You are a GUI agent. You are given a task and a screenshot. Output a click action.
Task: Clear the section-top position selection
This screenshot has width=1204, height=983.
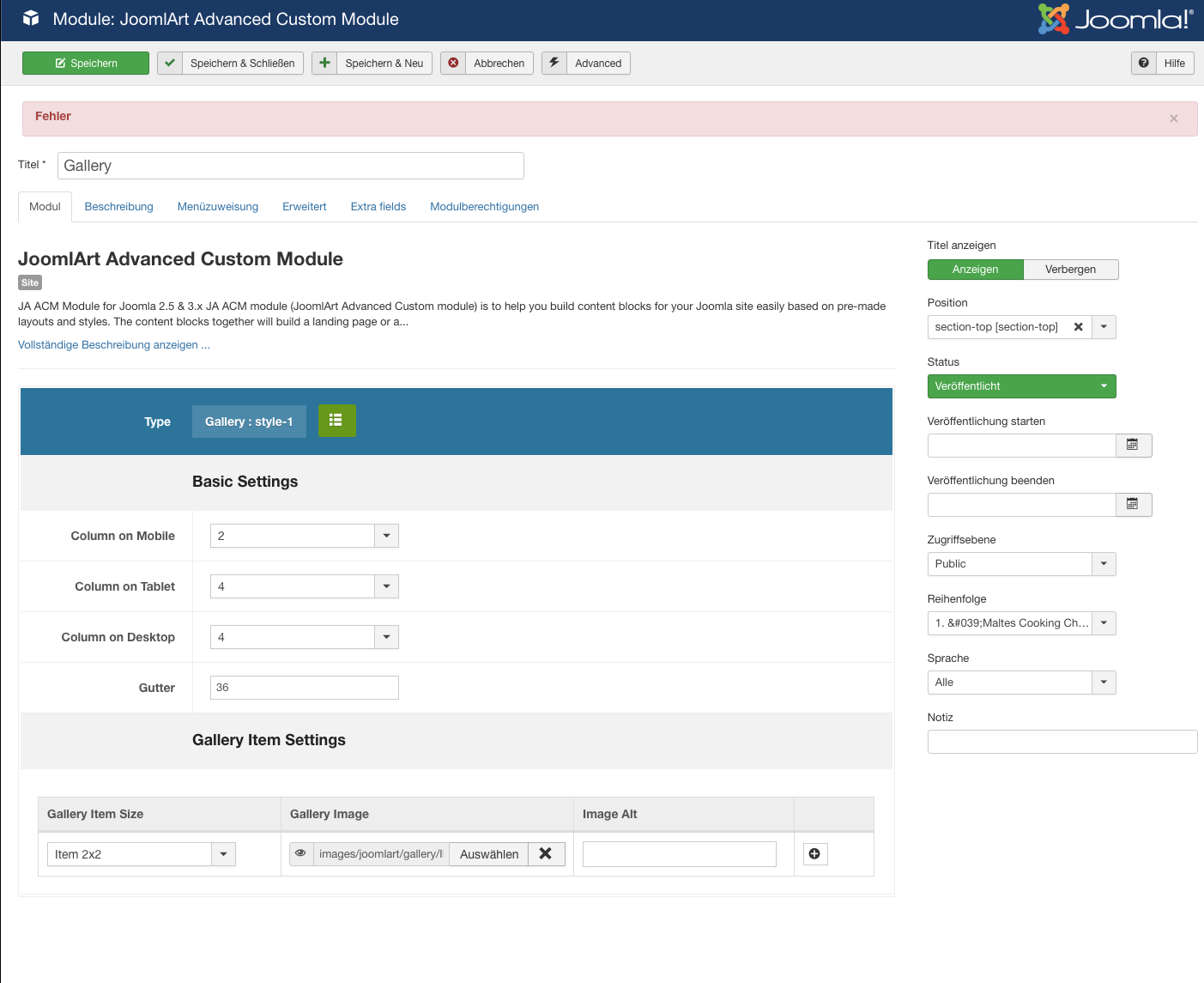click(x=1079, y=327)
